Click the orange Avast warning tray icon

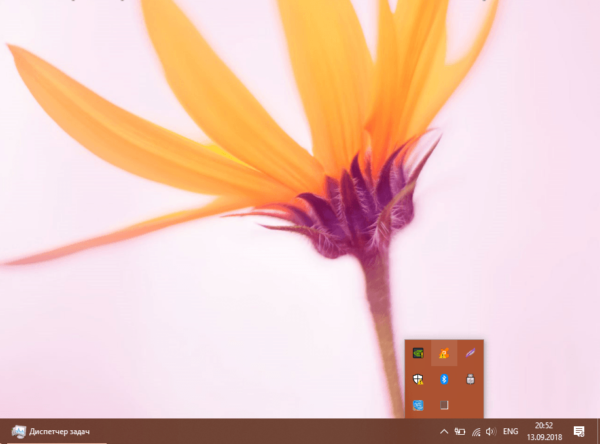(x=444, y=353)
